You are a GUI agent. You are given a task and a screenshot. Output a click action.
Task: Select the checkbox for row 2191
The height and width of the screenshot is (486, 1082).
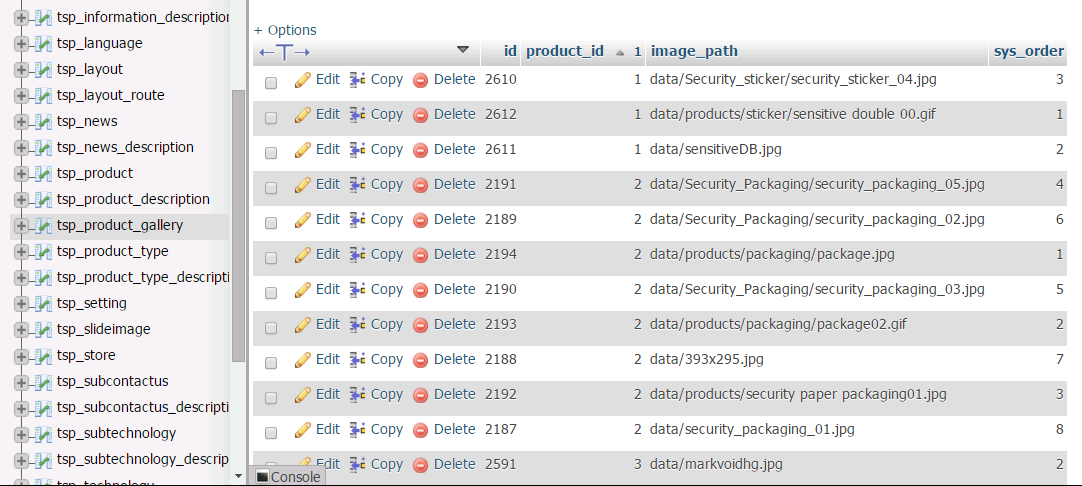coord(271,188)
